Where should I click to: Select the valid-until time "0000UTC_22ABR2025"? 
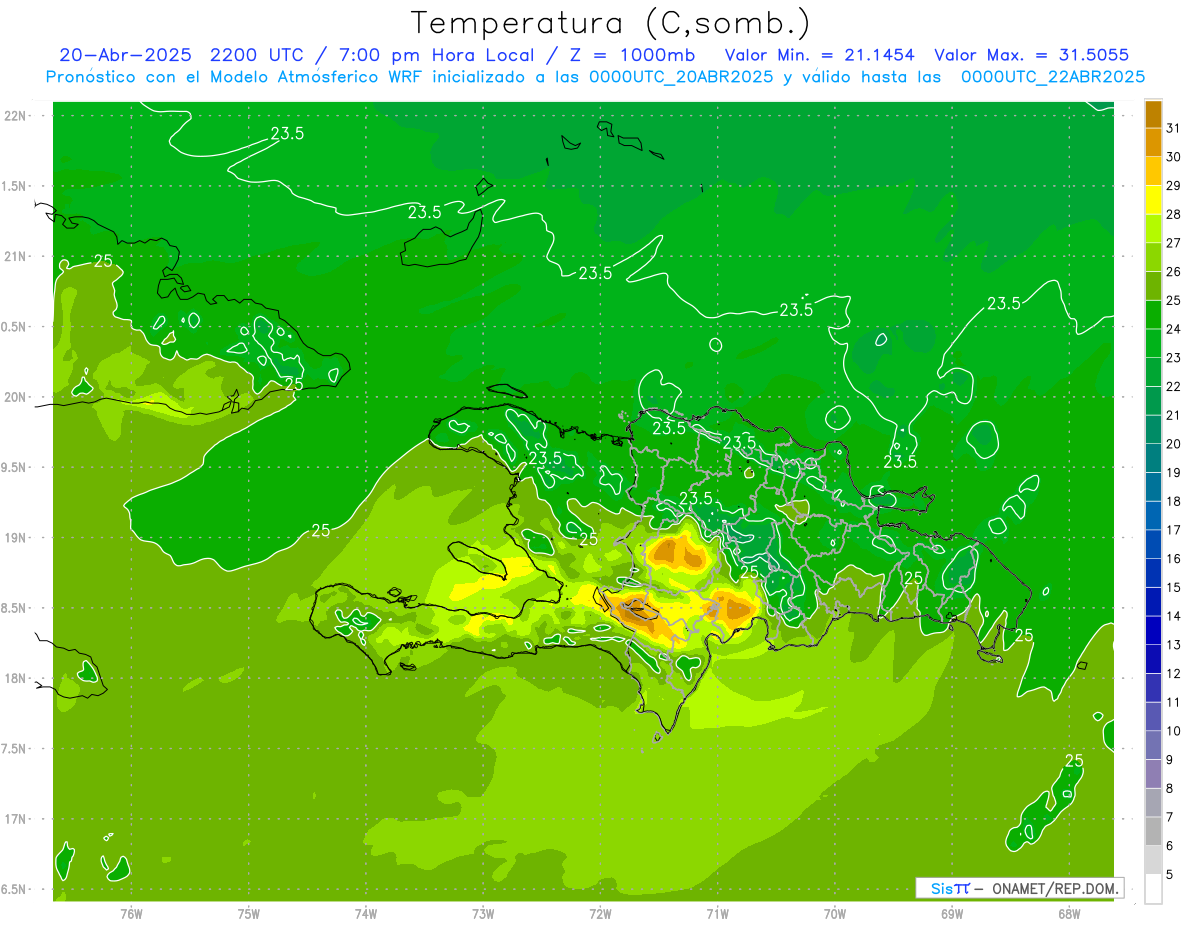click(1052, 77)
